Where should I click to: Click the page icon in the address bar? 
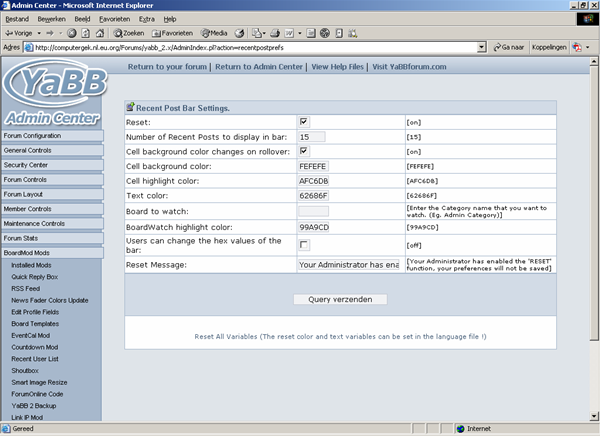point(29,47)
